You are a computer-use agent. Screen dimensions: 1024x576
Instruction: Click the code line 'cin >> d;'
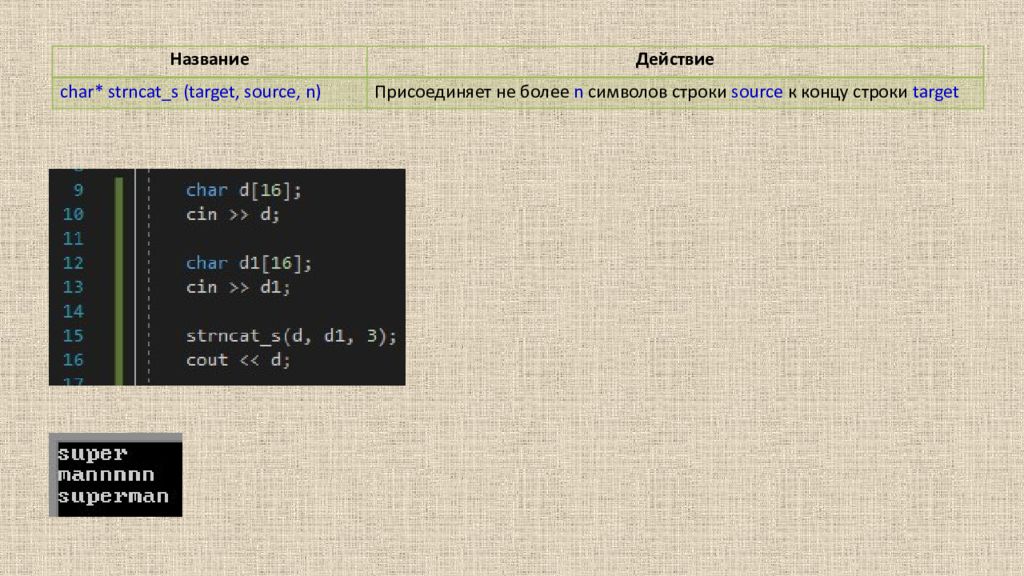pos(233,214)
